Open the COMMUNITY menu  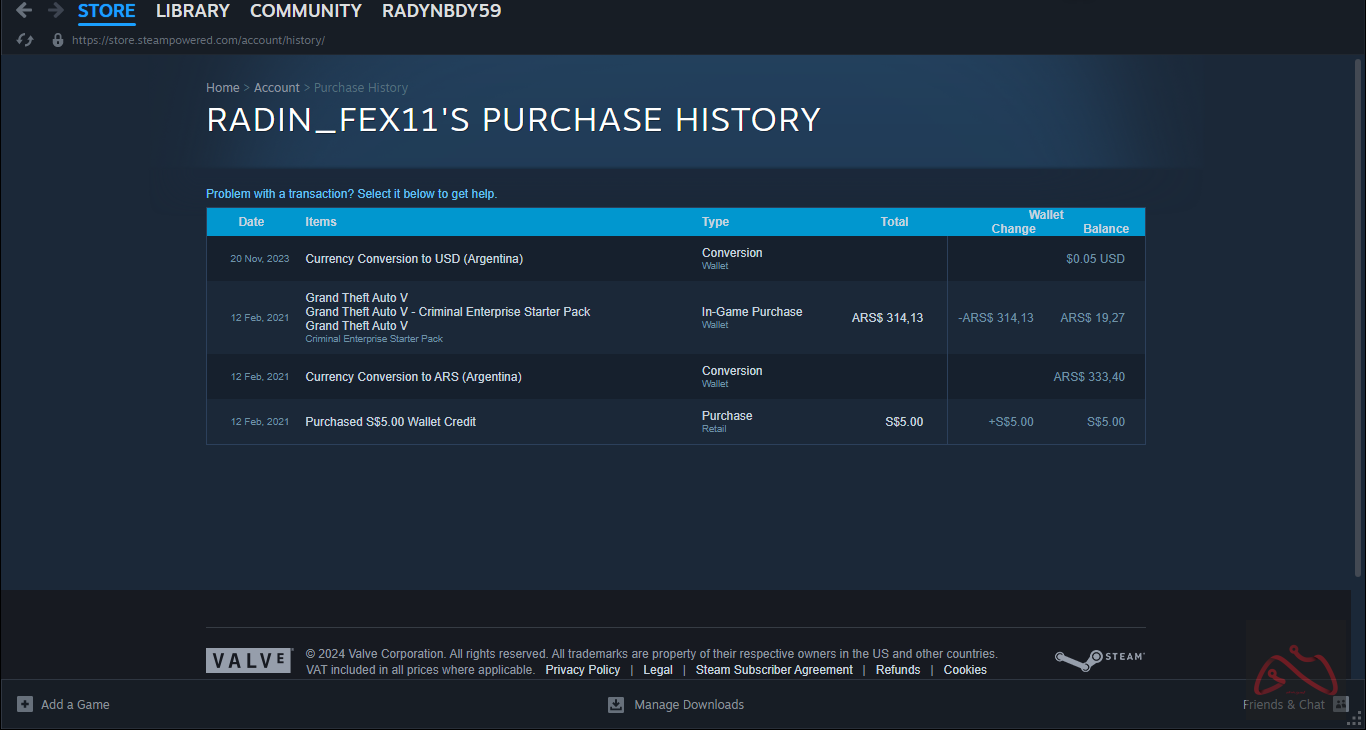305,11
